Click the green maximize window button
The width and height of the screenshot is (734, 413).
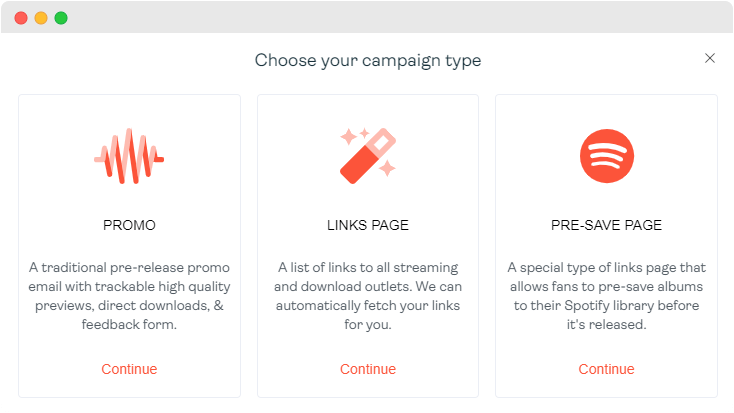coord(61,18)
